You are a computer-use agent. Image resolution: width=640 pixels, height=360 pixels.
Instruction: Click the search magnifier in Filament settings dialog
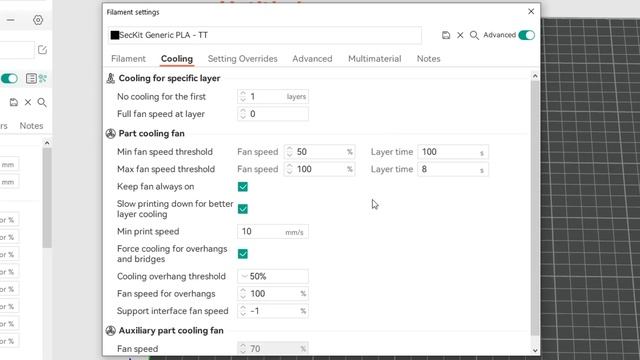[x=474, y=35]
